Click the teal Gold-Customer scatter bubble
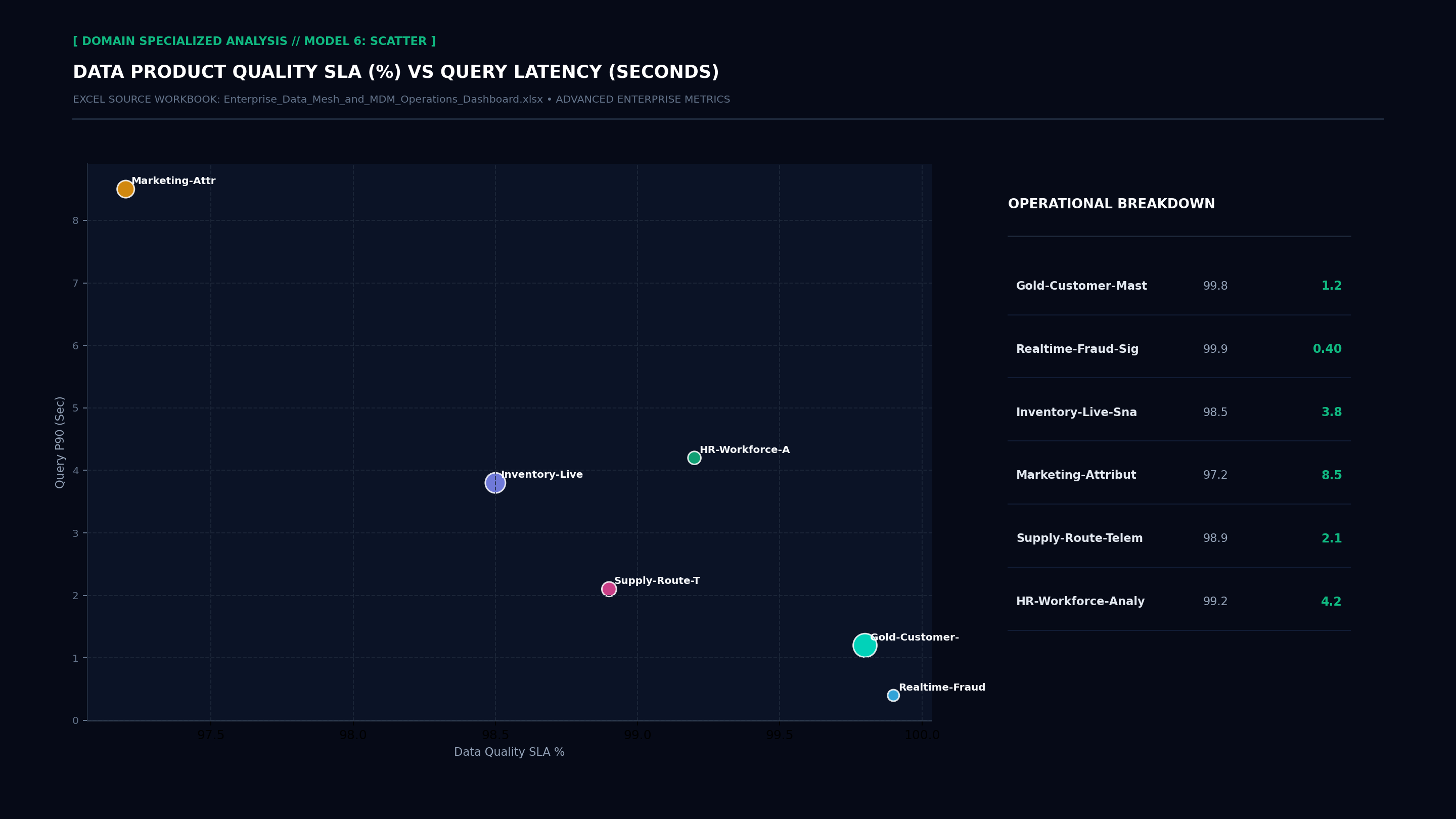 point(865,645)
